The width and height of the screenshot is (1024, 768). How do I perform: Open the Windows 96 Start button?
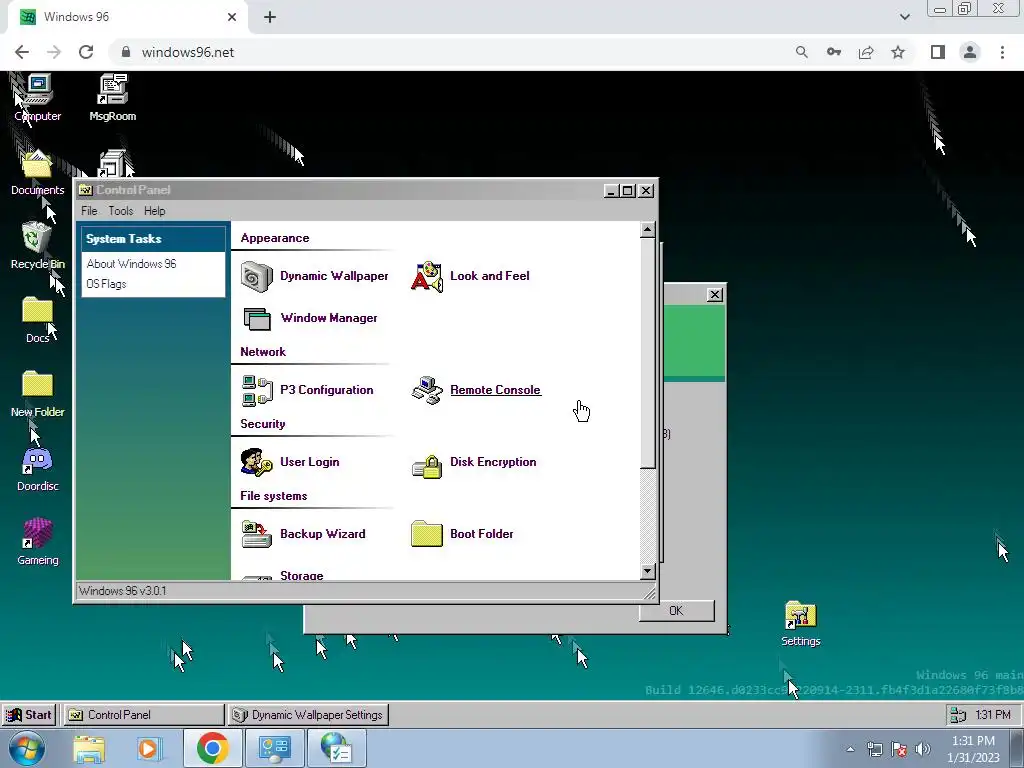(29, 715)
